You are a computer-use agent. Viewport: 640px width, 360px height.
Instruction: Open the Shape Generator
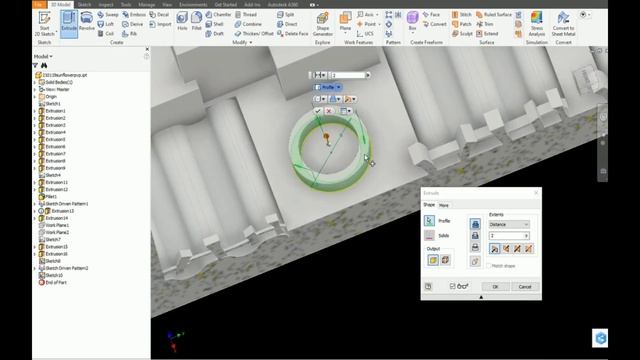(x=322, y=24)
